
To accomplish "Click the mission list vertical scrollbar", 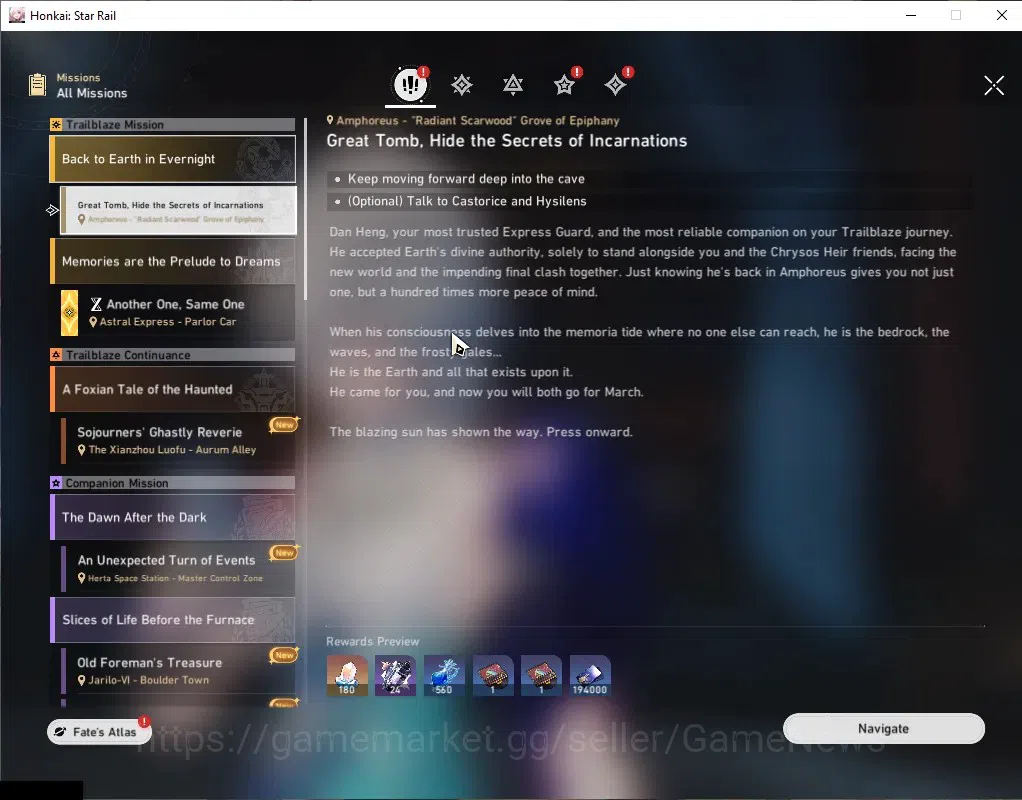I will 305,209.
